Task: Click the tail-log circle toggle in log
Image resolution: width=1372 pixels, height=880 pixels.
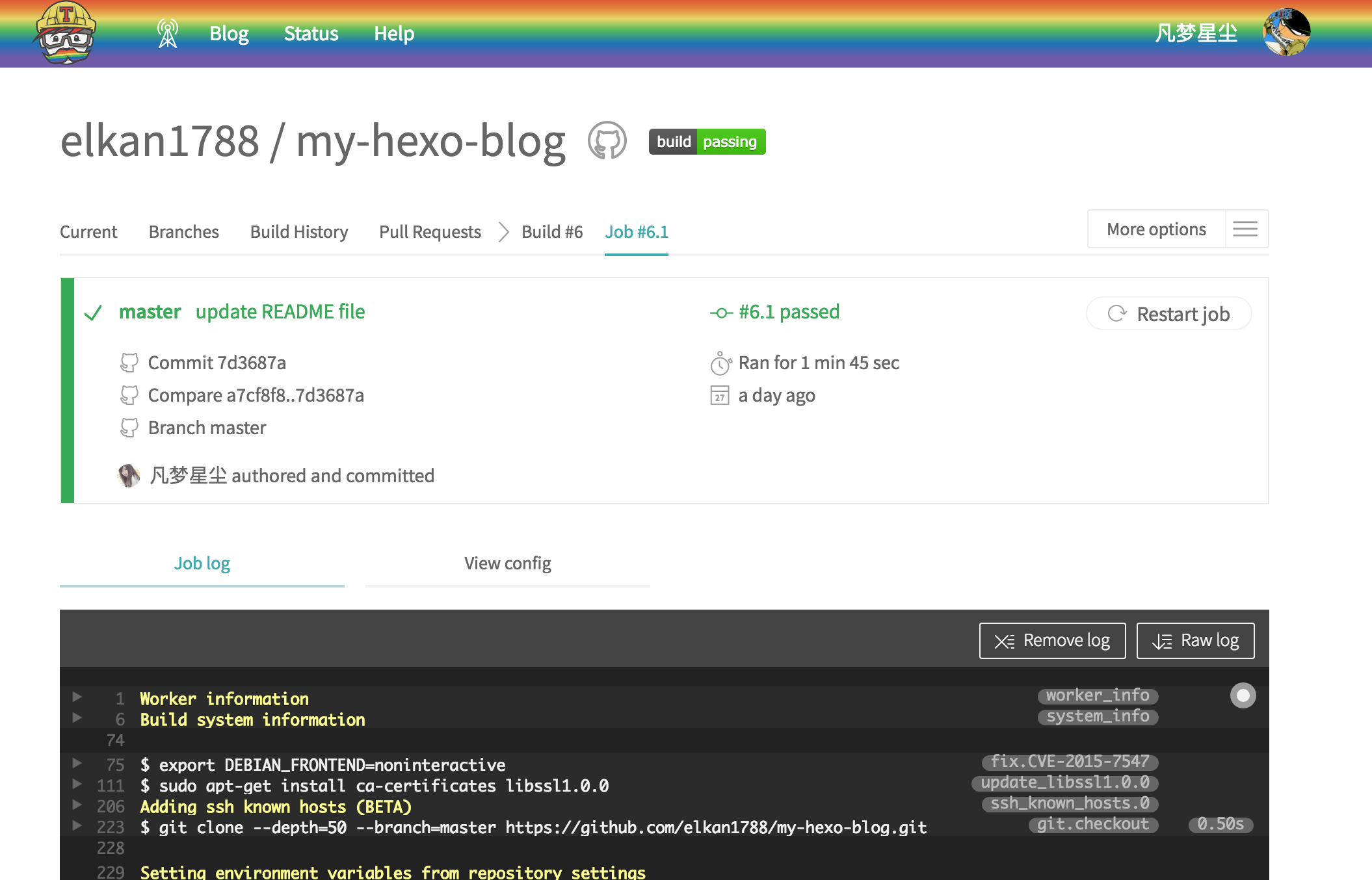Action: coord(1243,695)
